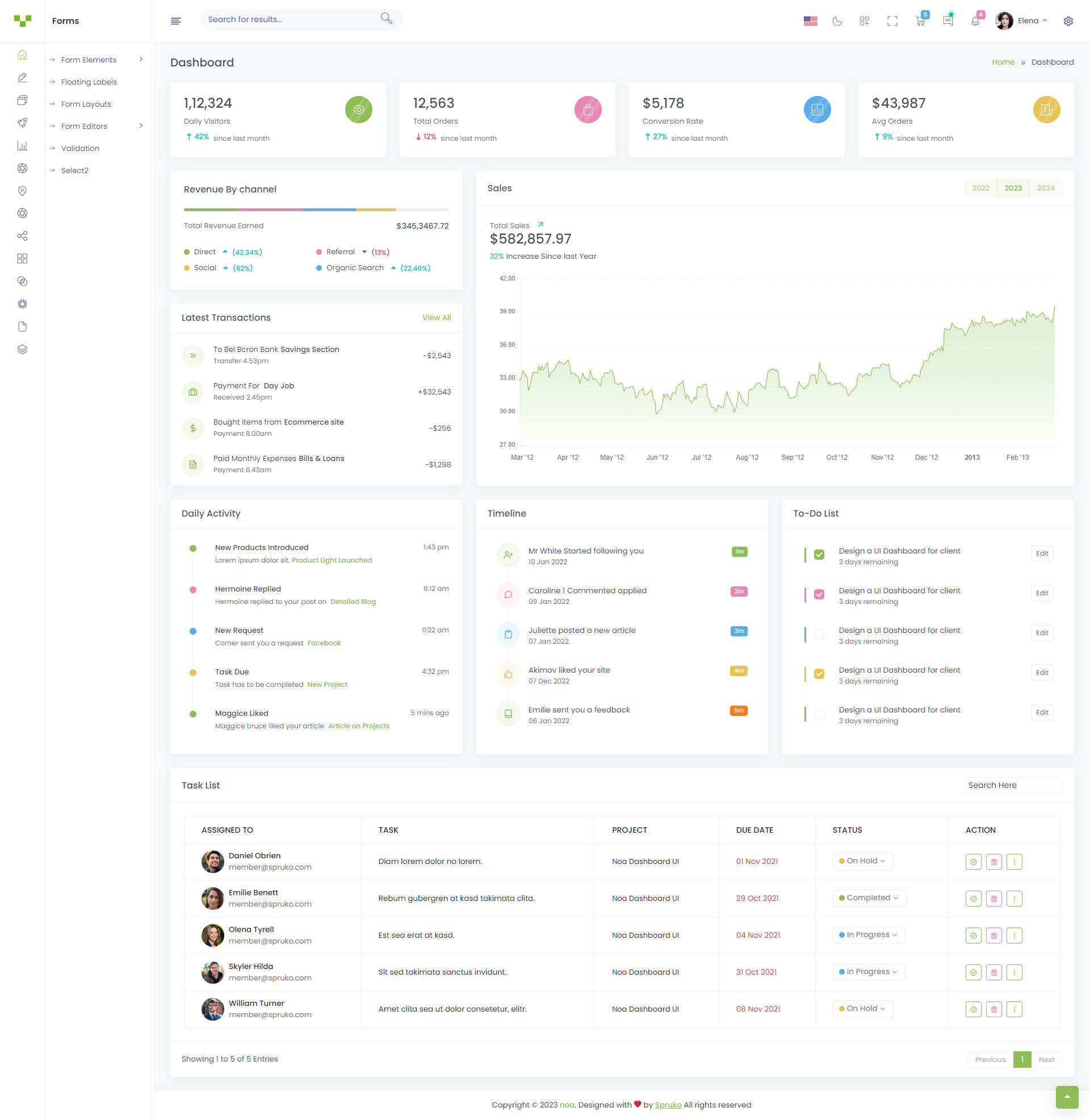Screen dimensions: 1090x1120
Task: Toggle sidebar with the hamburger menu icon
Action: coord(176,21)
